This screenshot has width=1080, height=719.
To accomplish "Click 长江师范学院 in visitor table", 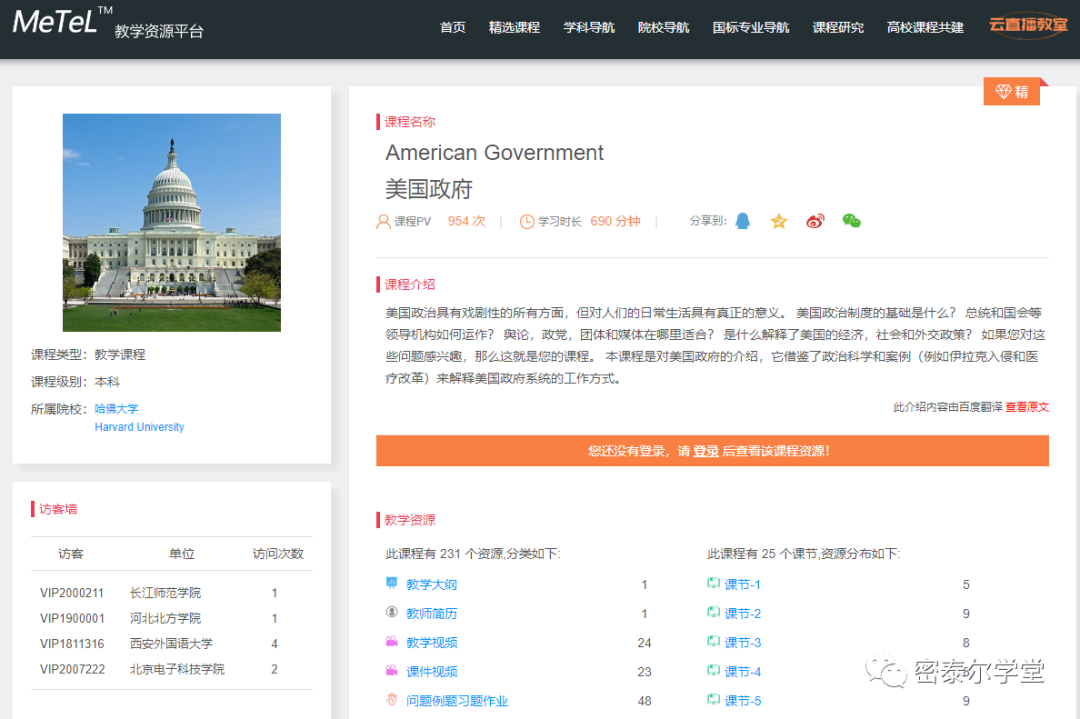I will 165,592.
